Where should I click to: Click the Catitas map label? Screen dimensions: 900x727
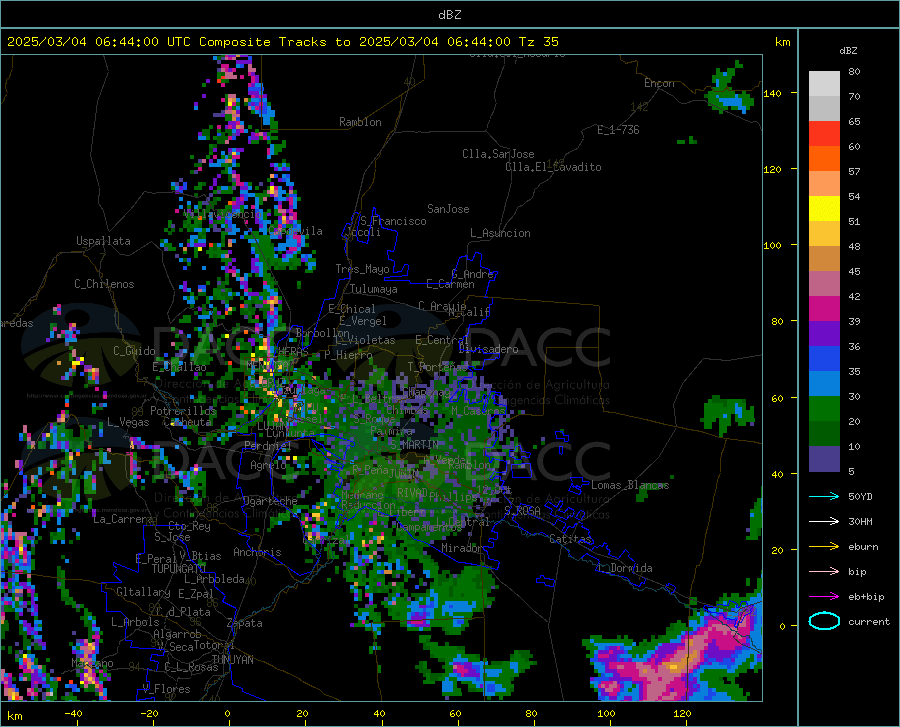pyautogui.click(x=570, y=539)
